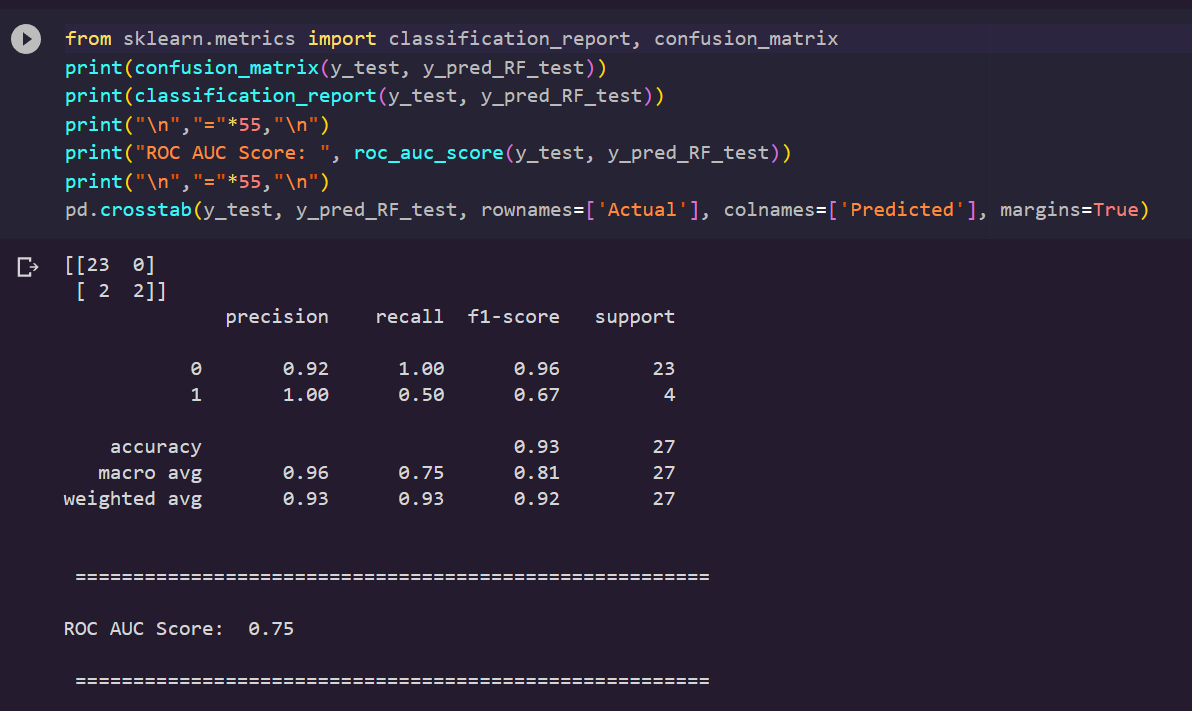Click the accuracy value 0.93 in f1-score column
Screen dimensions: 1192x711
537,446
